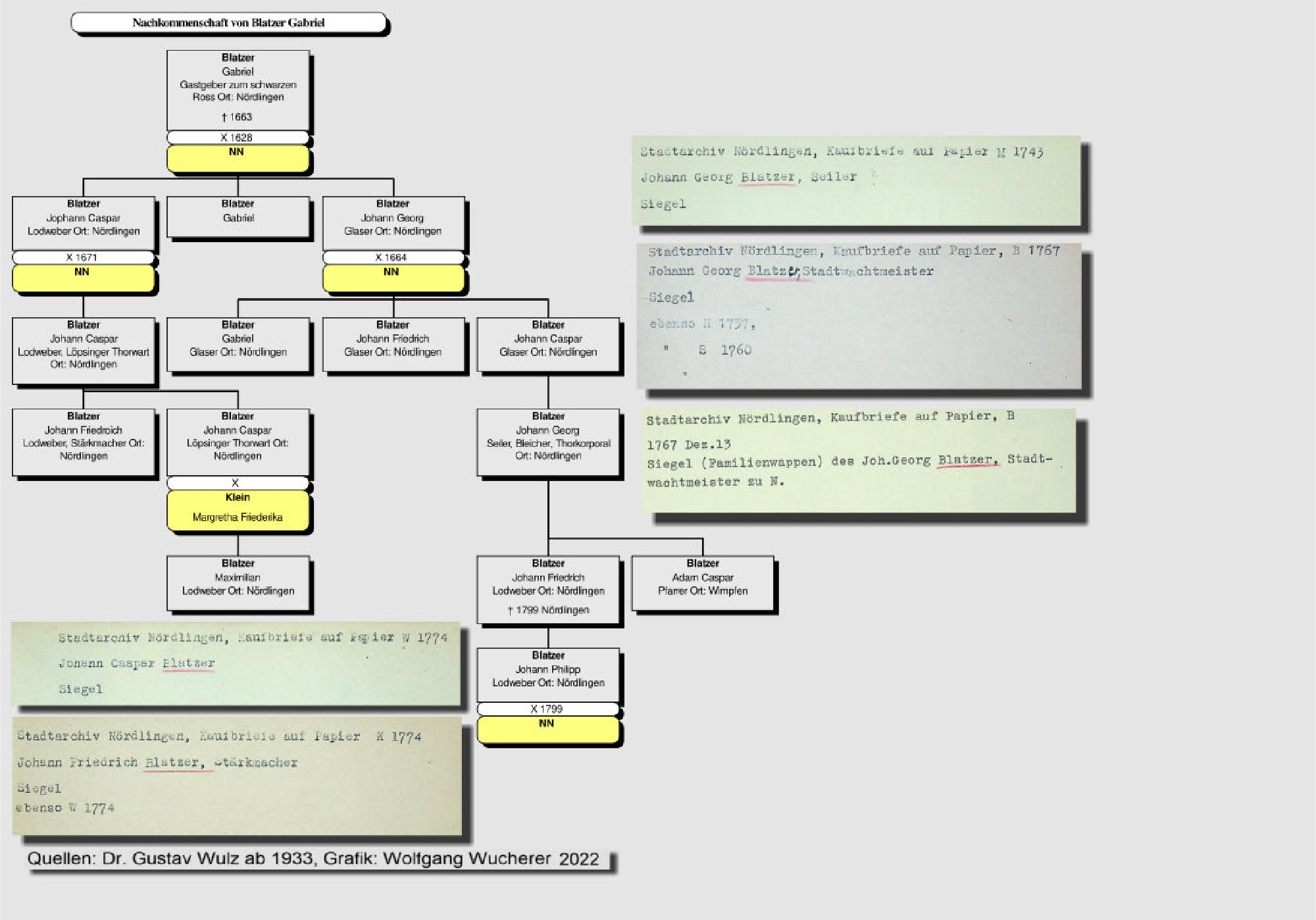The width and height of the screenshot is (1316, 920).
Task: Select the Maximilian Lodweber box
Action: pos(238,583)
